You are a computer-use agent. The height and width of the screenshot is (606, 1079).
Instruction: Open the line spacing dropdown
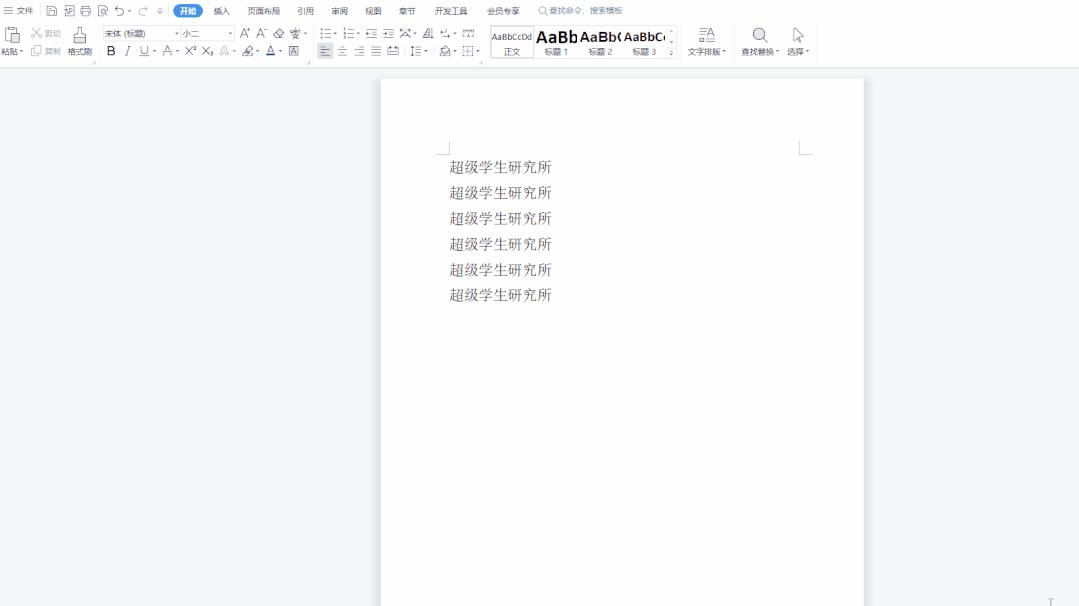coord(418,51)
